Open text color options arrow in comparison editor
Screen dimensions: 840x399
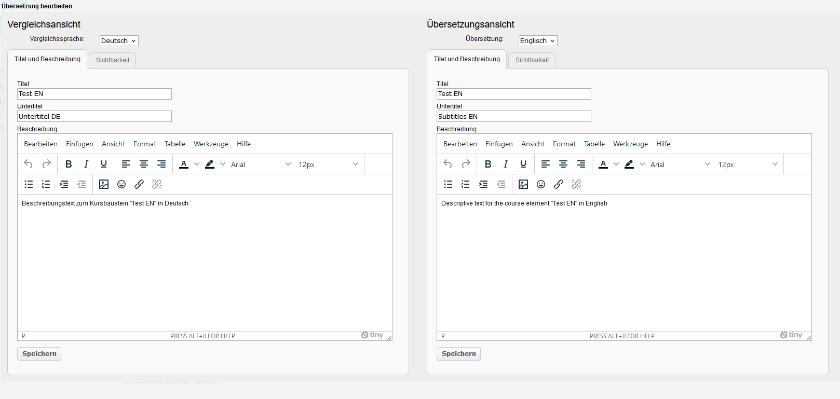point(196,164)
